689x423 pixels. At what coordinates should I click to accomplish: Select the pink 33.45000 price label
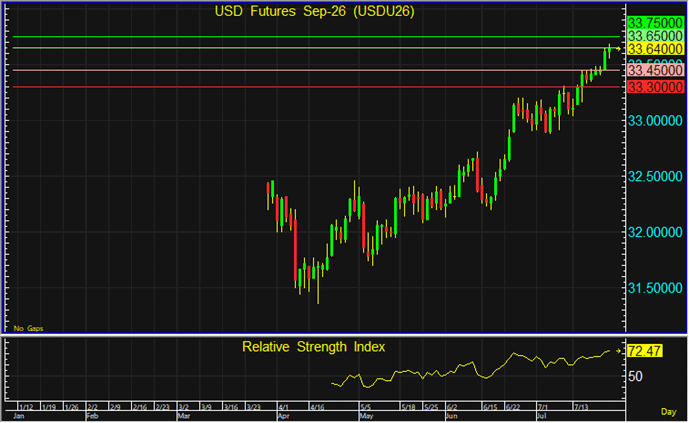coord(656,70)
